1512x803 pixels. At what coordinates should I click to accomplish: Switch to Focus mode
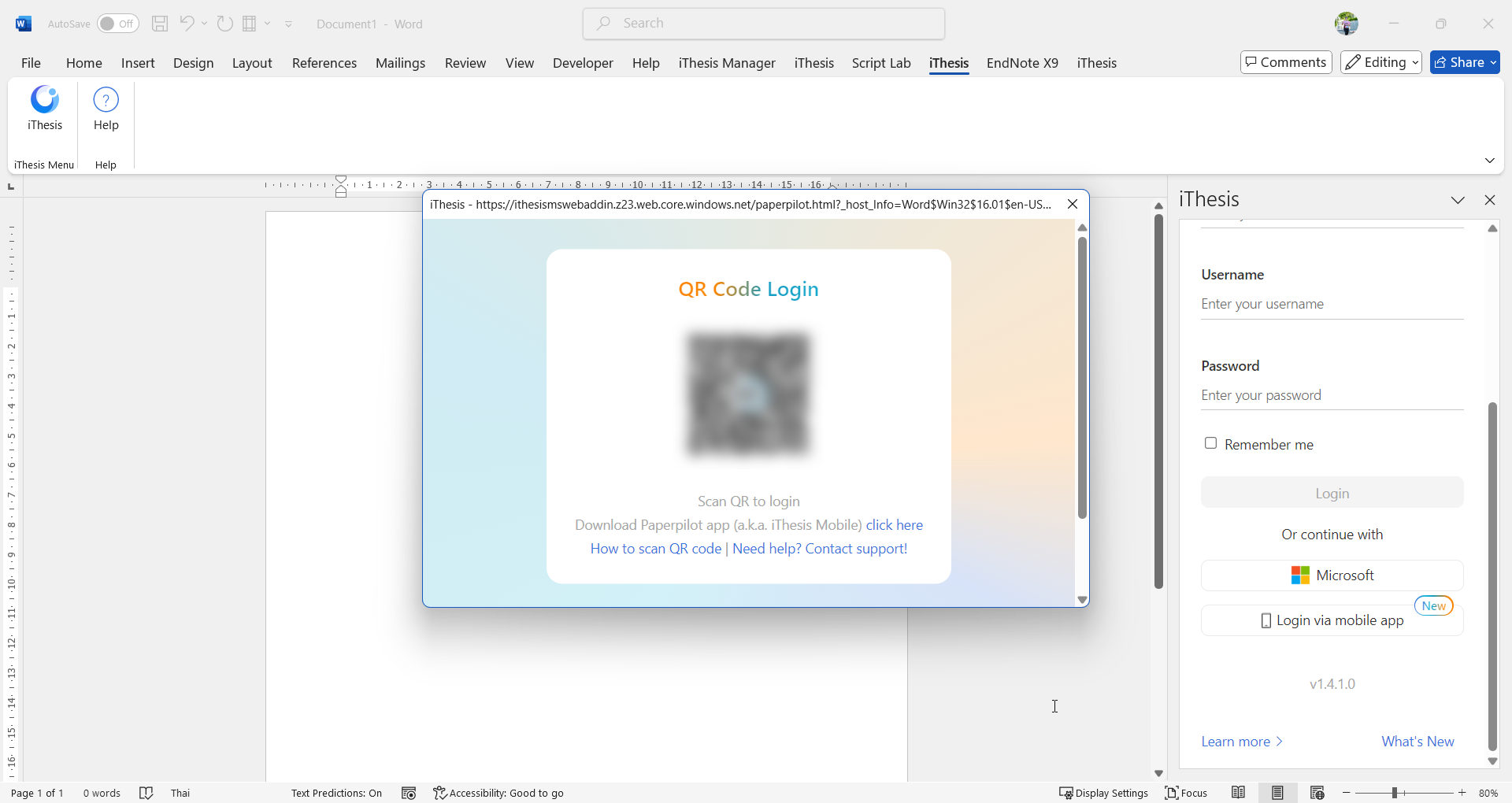click(1186, 793)
